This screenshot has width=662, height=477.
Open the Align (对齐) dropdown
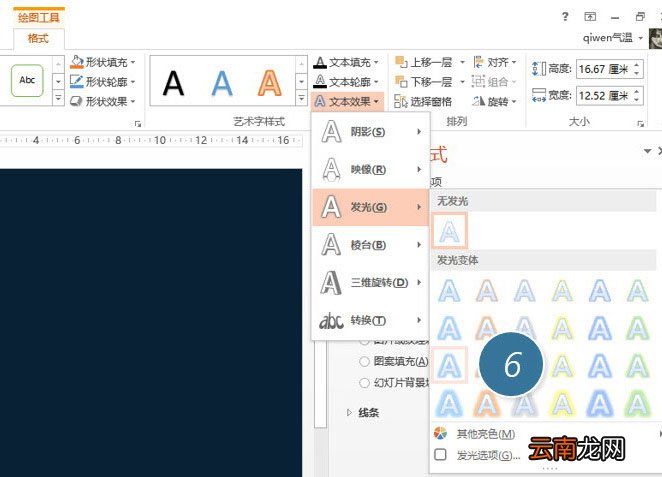pyautogui.click(x=495, y=62)
